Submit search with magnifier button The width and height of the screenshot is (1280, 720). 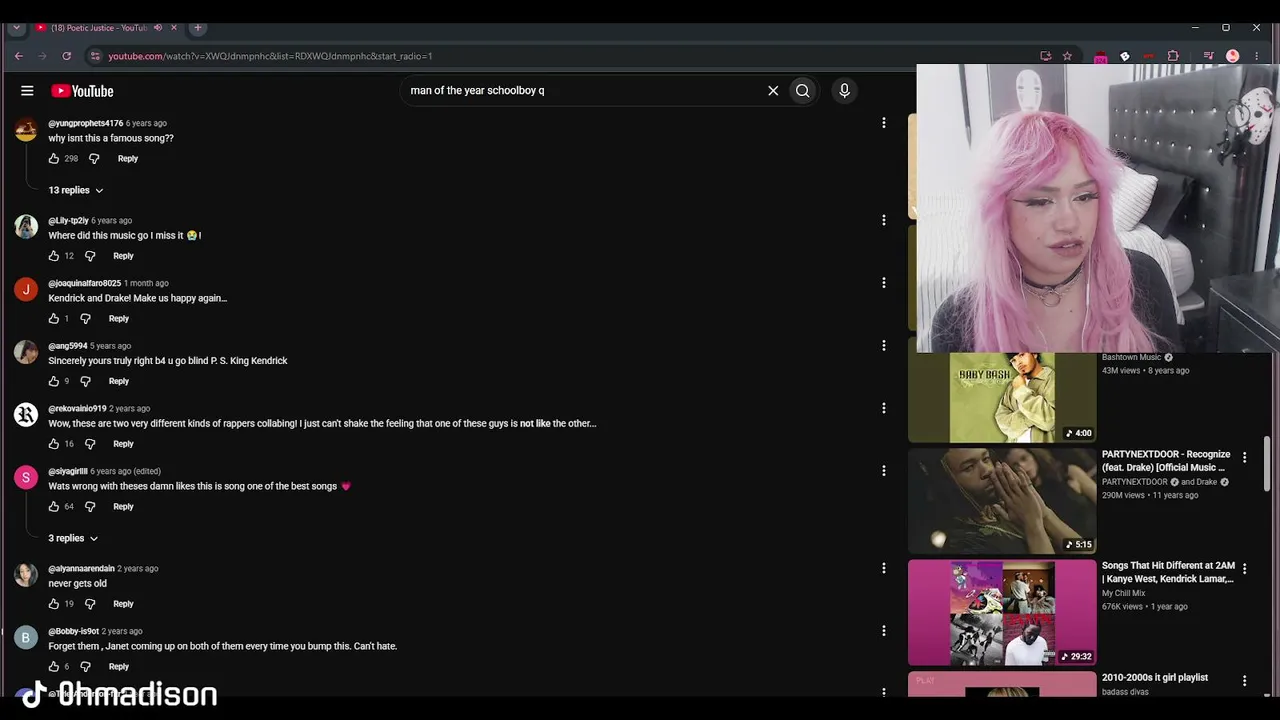point(803,91)
